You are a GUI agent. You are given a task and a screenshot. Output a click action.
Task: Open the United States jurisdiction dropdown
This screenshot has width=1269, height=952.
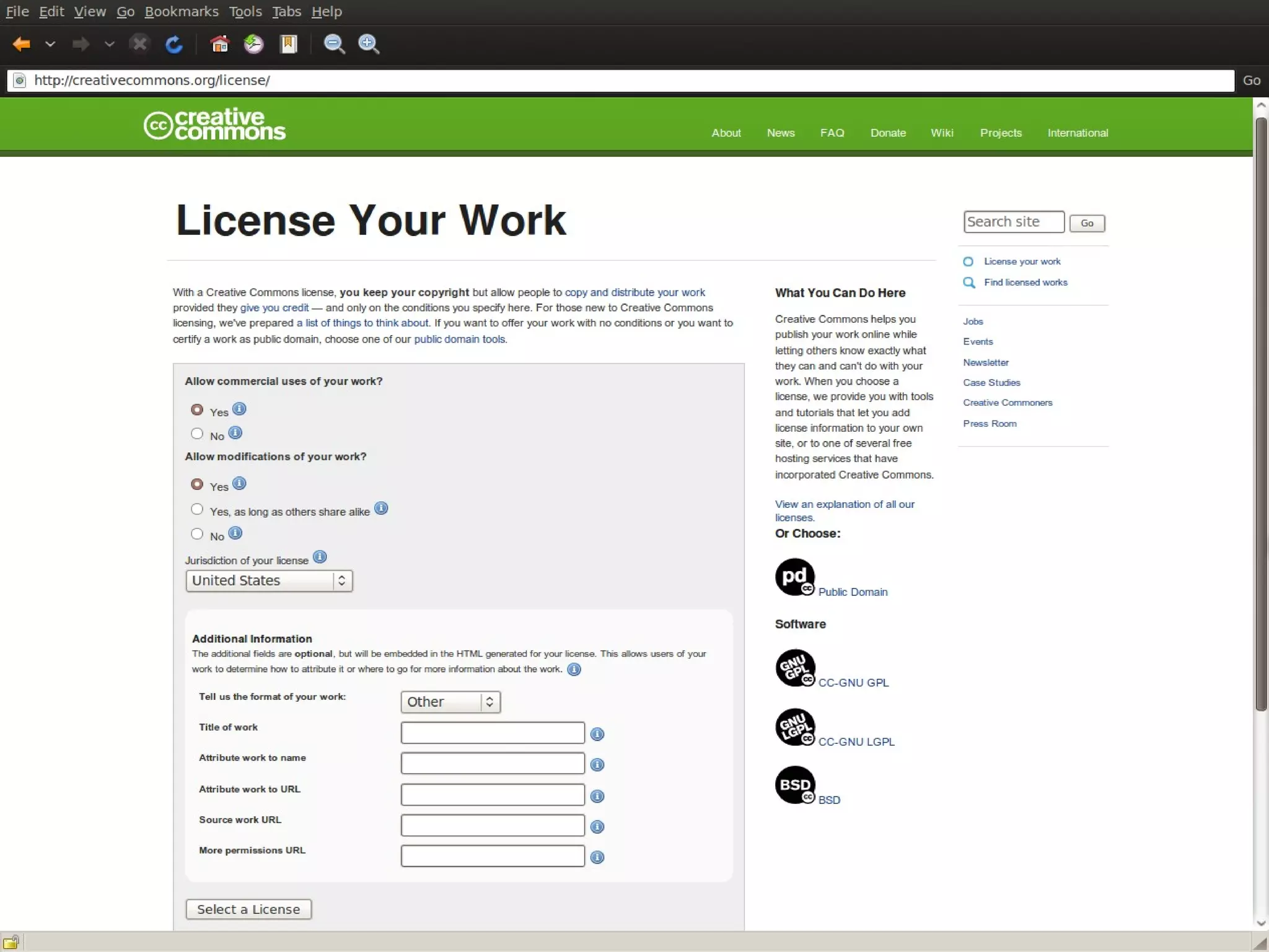tap(269, 581)
